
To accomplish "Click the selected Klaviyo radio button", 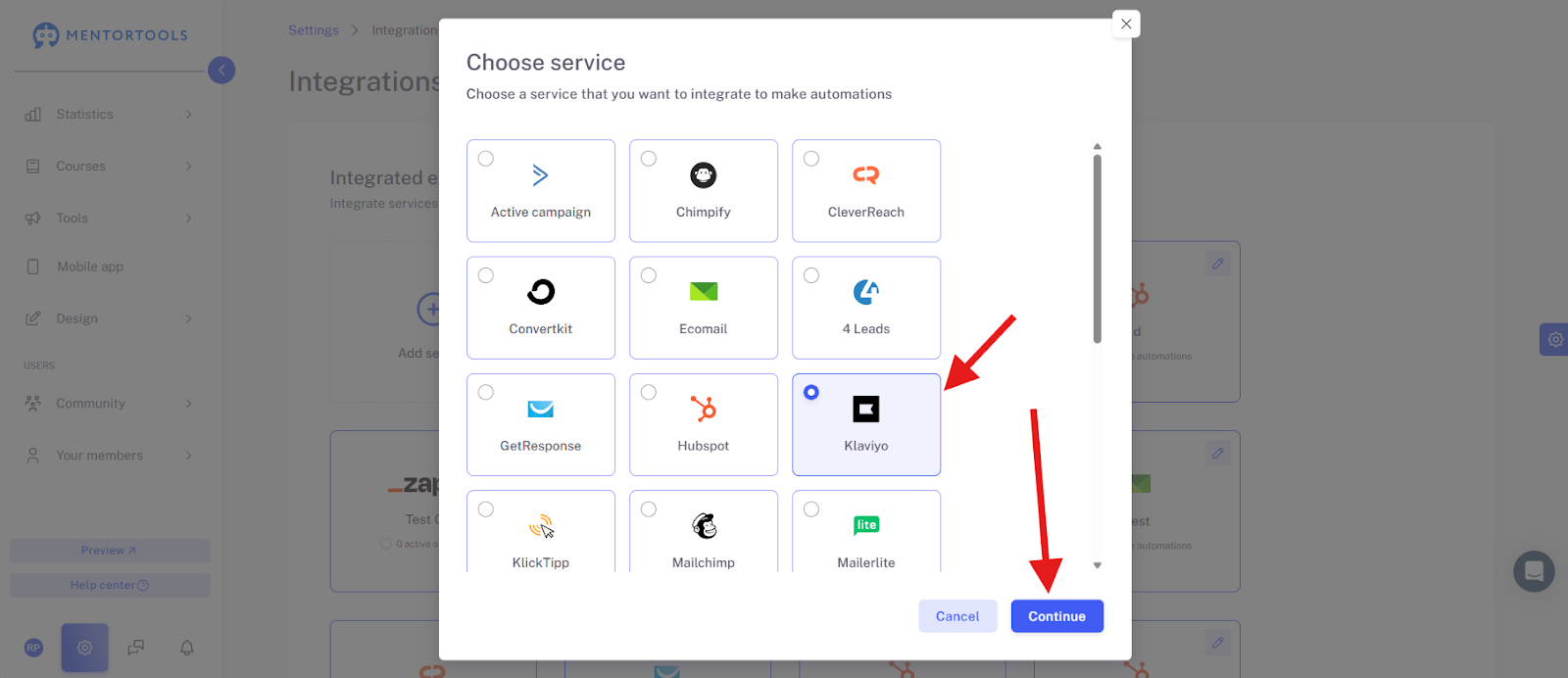I will coord(811,392).
